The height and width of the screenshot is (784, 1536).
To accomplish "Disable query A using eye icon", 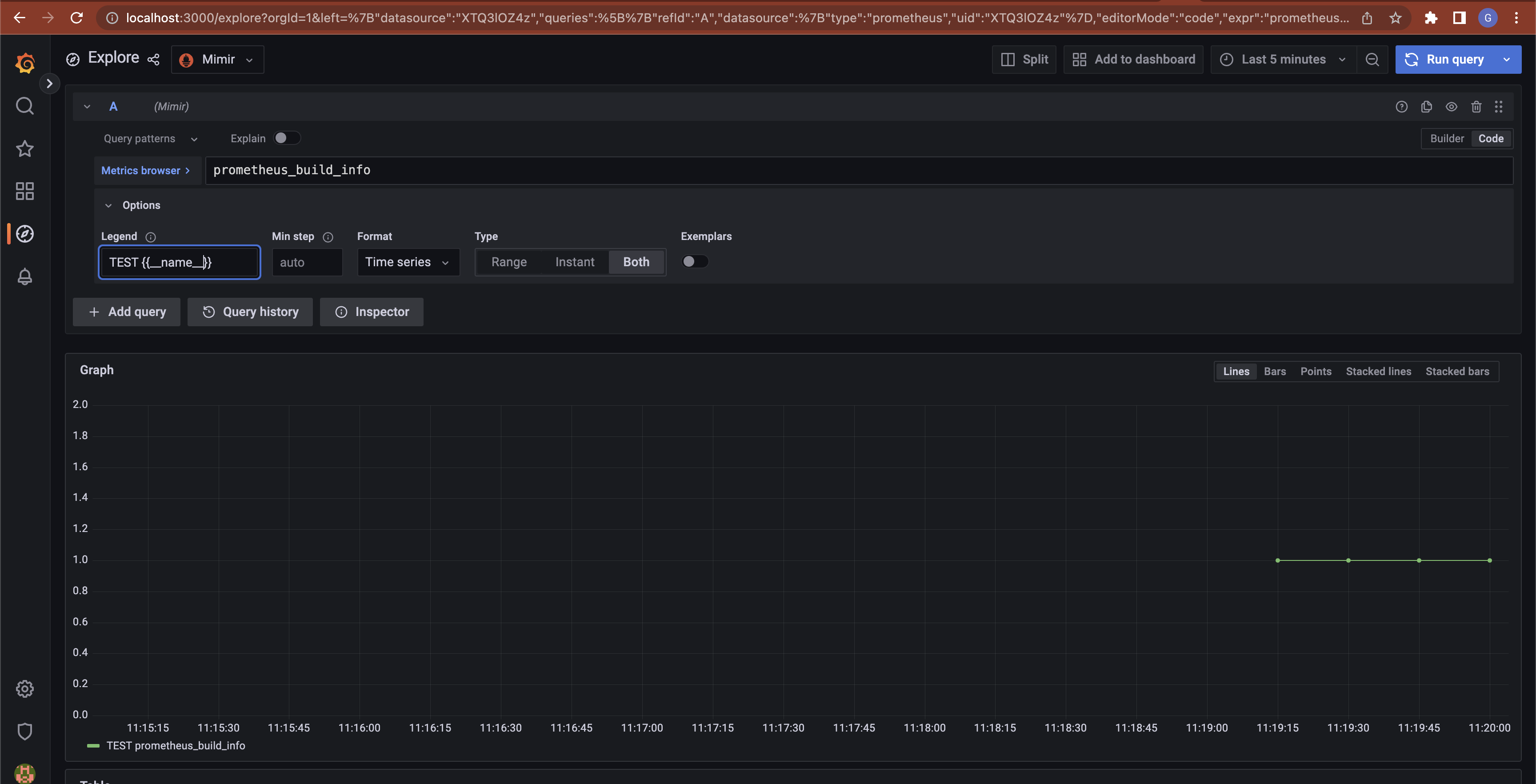I will pos(1451,107).
